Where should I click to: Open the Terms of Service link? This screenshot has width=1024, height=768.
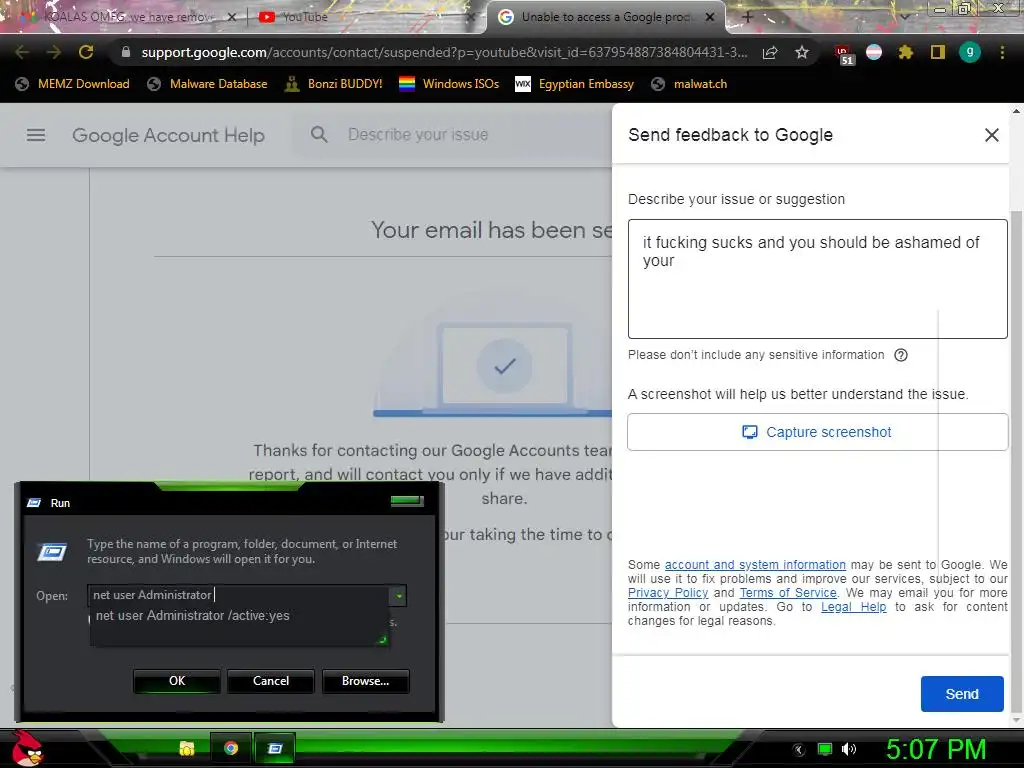(x=788, y=592)
